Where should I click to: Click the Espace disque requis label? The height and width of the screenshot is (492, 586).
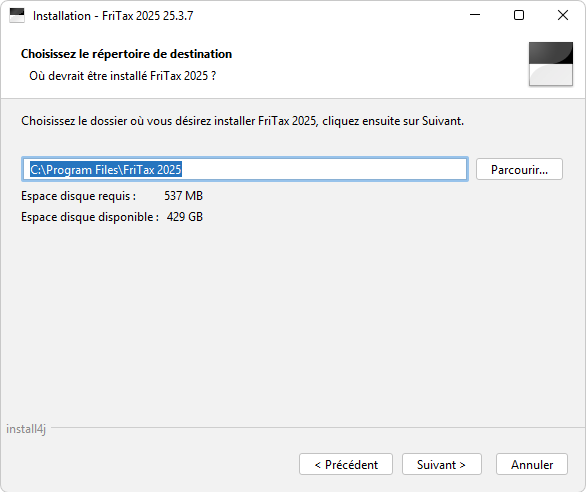pyautogui.click(x=78, y=196)
